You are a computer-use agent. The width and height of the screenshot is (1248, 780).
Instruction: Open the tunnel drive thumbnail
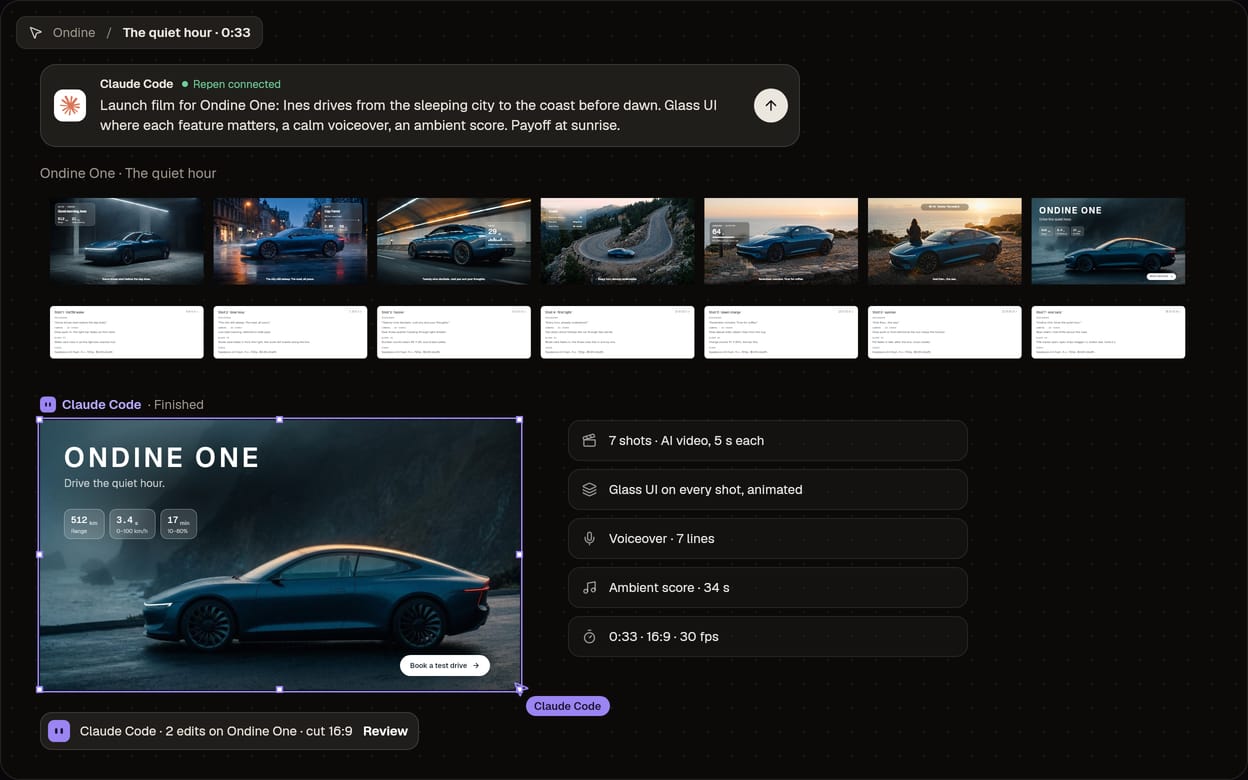[x=454, y=241]
